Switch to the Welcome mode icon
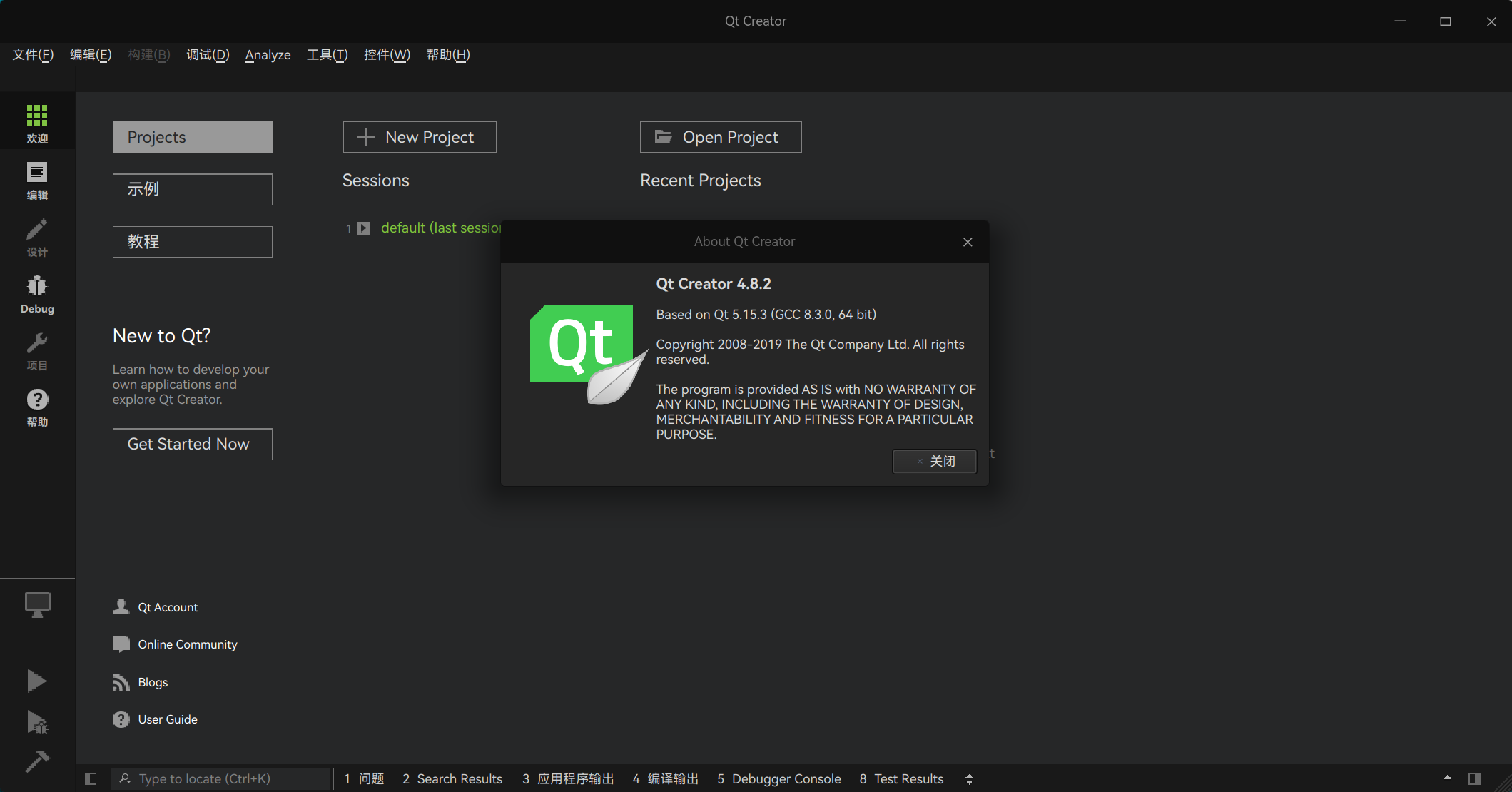This screenshot has height=792, width=1512. (x=37, y=123)
